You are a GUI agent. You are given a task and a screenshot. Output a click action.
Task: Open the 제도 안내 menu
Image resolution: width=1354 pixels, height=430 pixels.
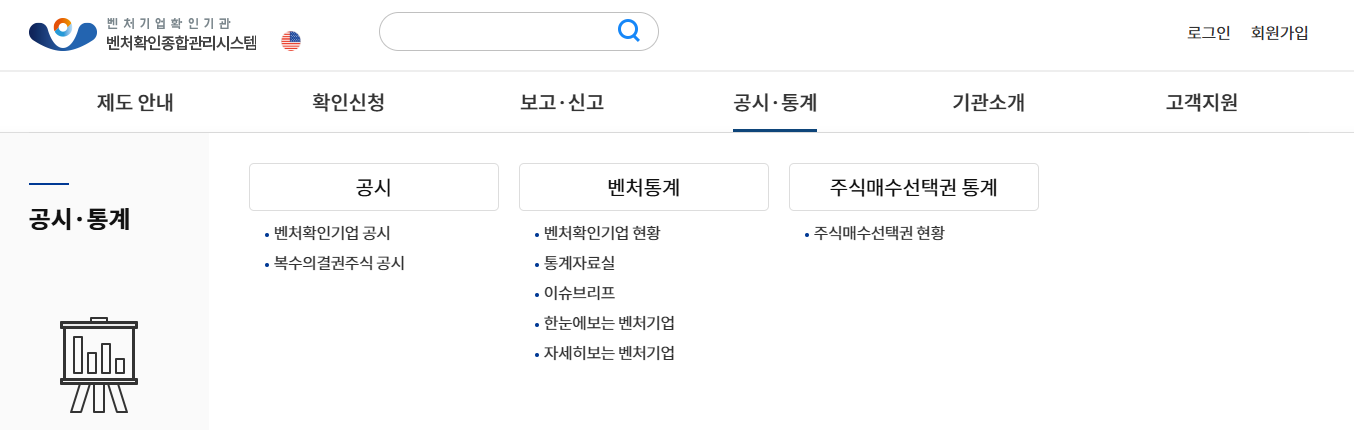coord(135,102)
